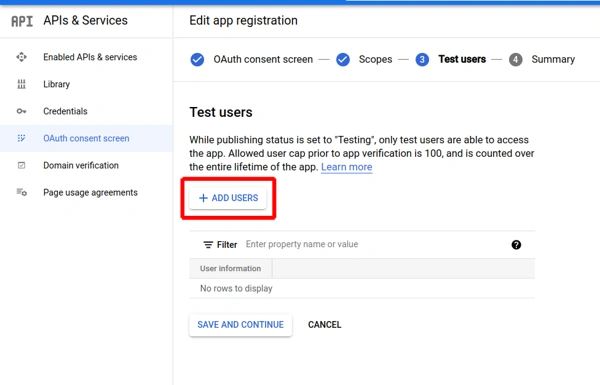Viewport: 600px width, 385px height.
Task: Click the CANCEL button
Action: point(324,325)
